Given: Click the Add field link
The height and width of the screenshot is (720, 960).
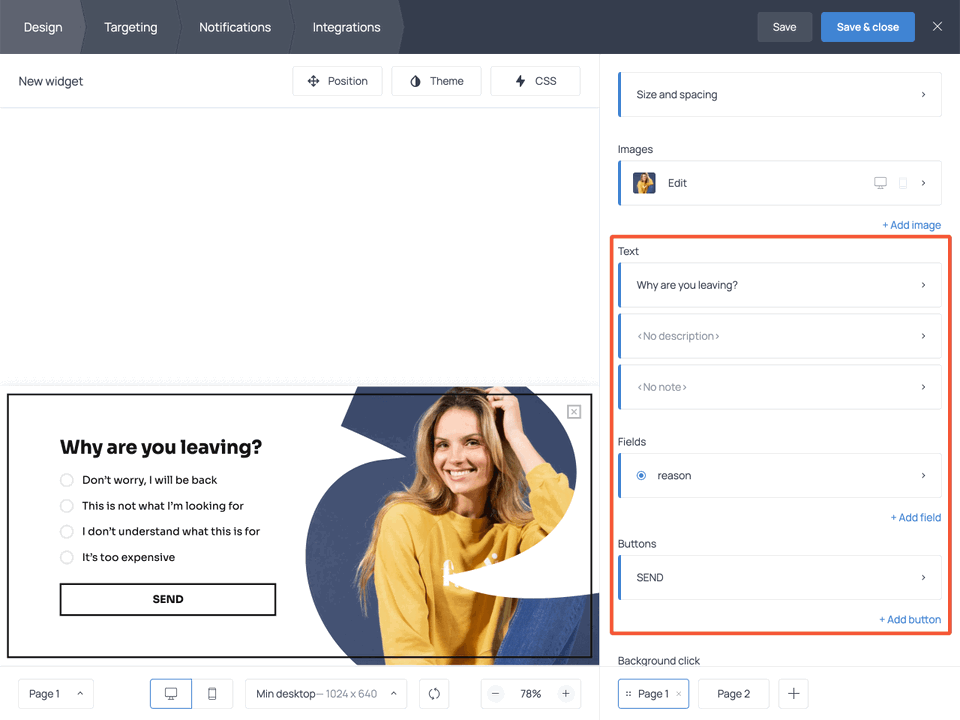Looking at the screenshot, I should (915, 517).
